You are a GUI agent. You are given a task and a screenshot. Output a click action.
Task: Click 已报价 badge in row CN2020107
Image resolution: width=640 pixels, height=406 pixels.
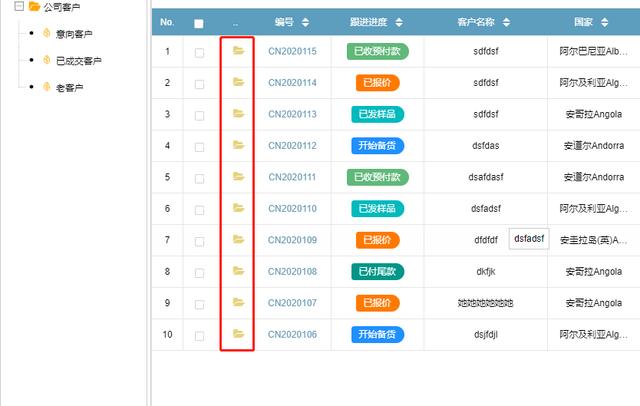coord(378,303)
